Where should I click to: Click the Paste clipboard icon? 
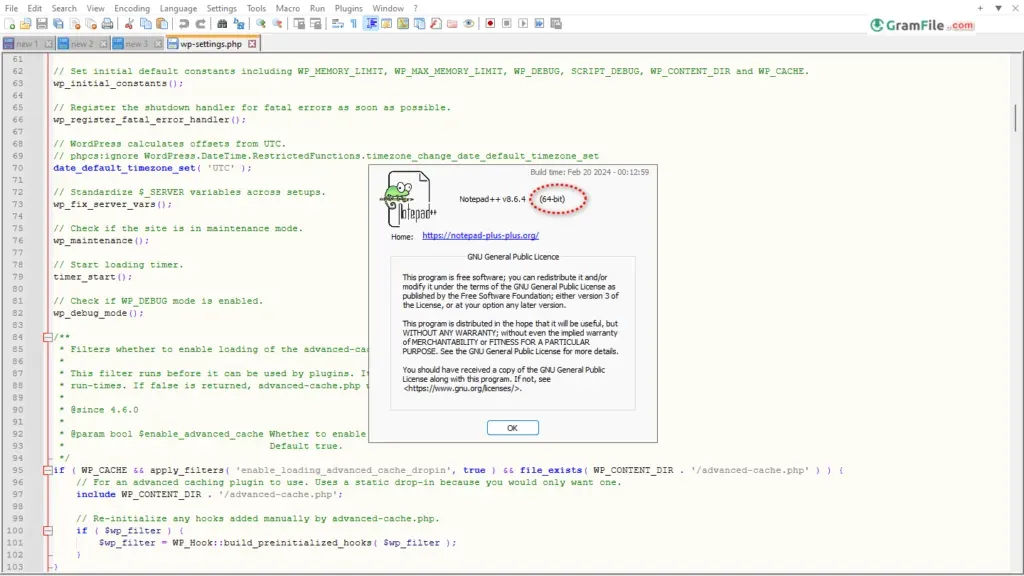pyautogui.click(x=162, y=24)
